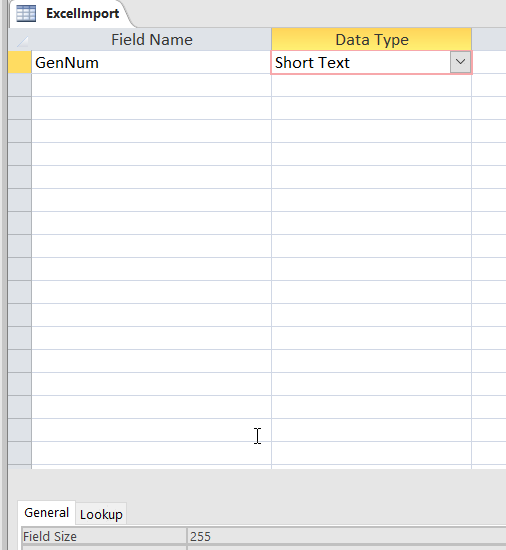Viewport: 506px width, 550px height.
Task: Click the Data Type column header
Action: [x=371, y=39]
